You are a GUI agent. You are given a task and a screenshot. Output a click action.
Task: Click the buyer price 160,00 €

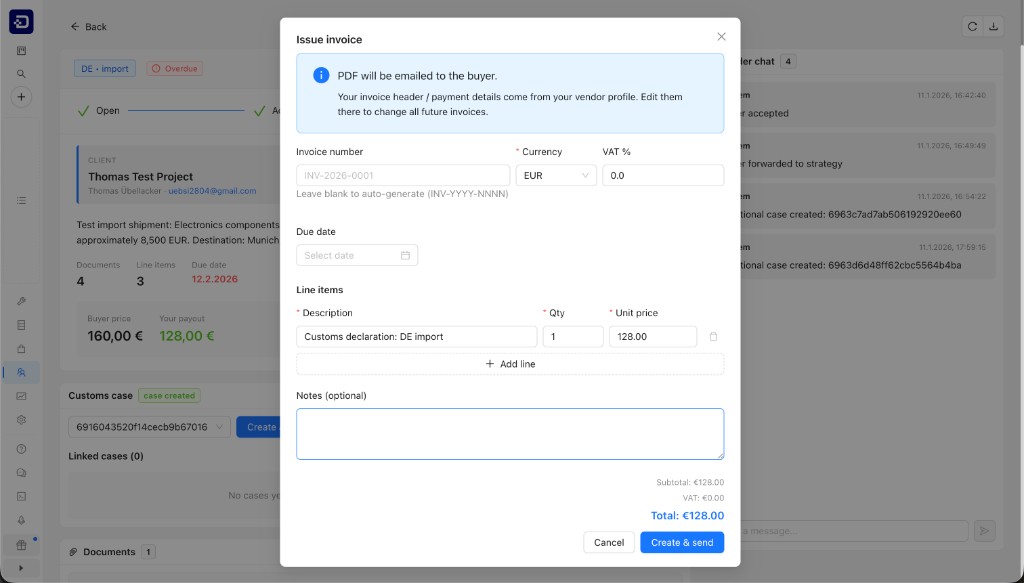pyautogui.click(x=115, y=336)
